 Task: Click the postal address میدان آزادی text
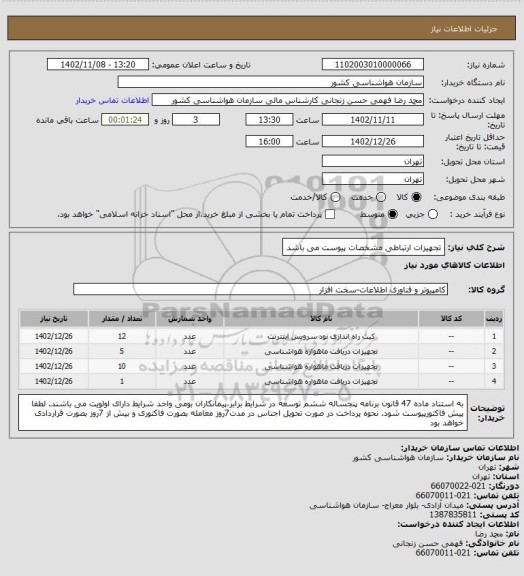(x=386, y=505)
